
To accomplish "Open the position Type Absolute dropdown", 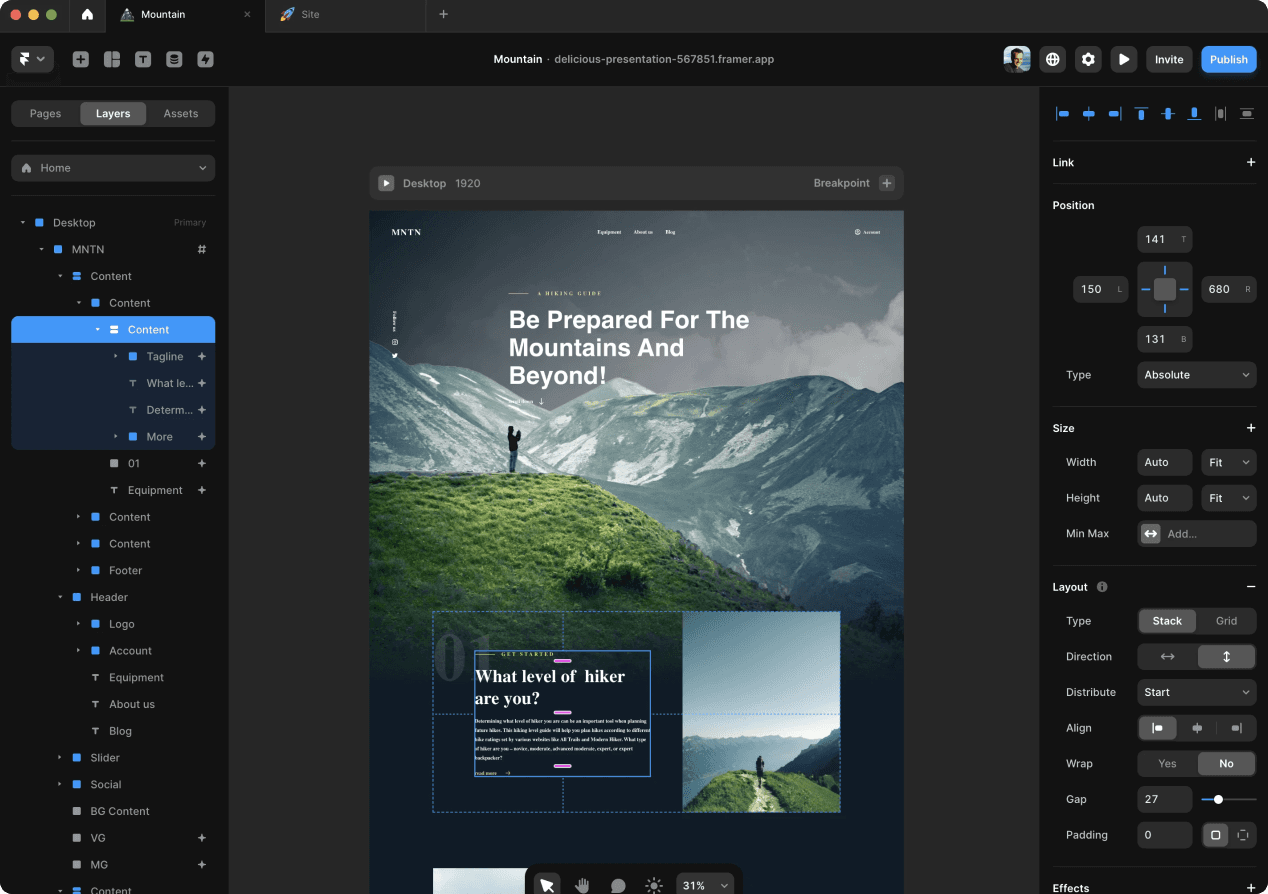I will click(1196, 375).
